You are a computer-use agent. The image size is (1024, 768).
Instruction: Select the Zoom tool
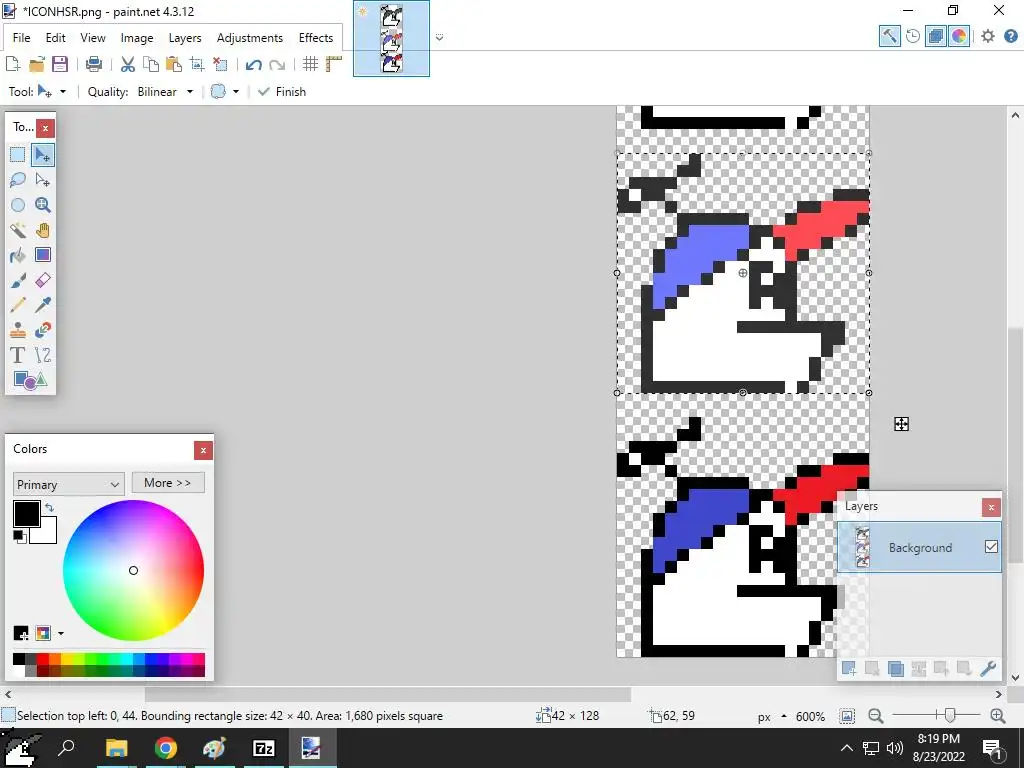click(42, 205)
